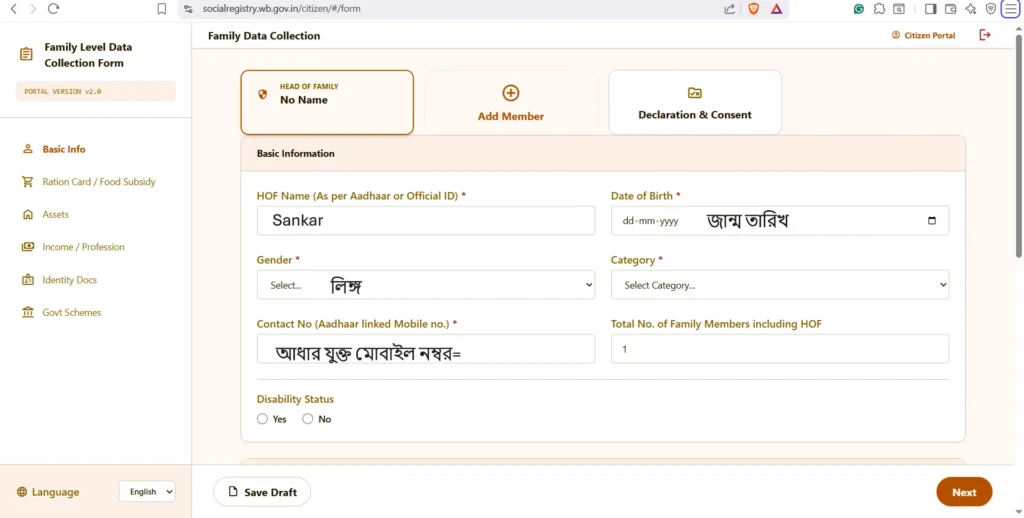Viewport: 1024px width, 518px height.
Task: Click the Basic Information section header
Action: [603, 154]
